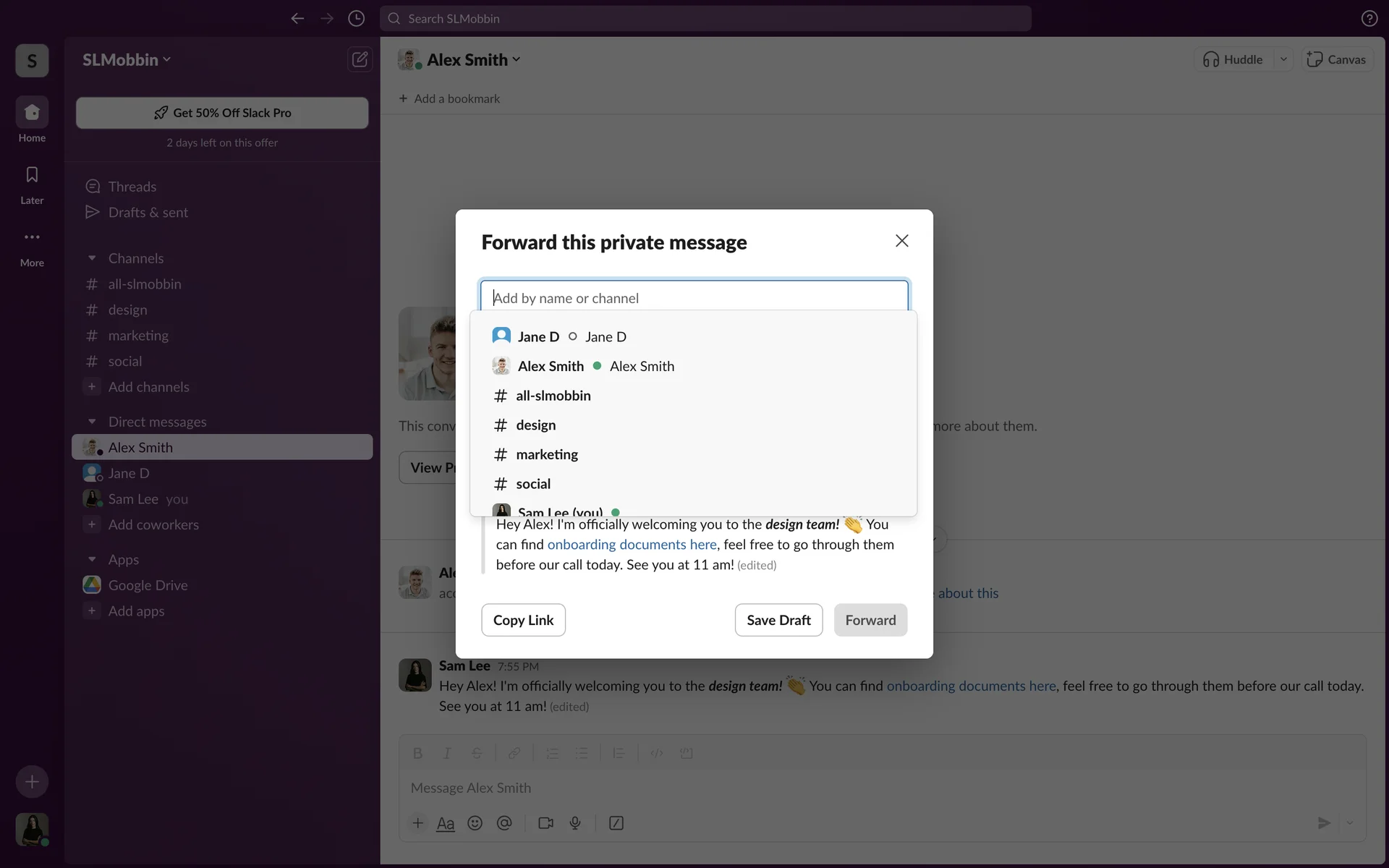Click the Save Draft button
Viewport: 1389px width, 868px height.
click(778, 620)
